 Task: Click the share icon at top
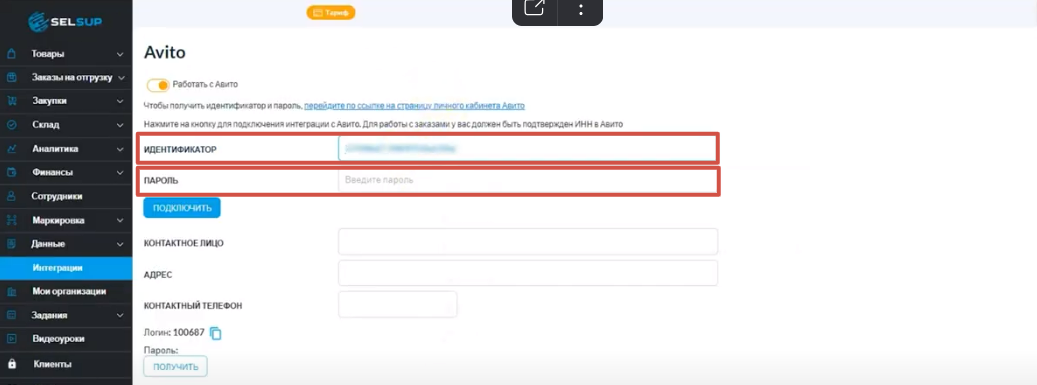click(534, 9)
